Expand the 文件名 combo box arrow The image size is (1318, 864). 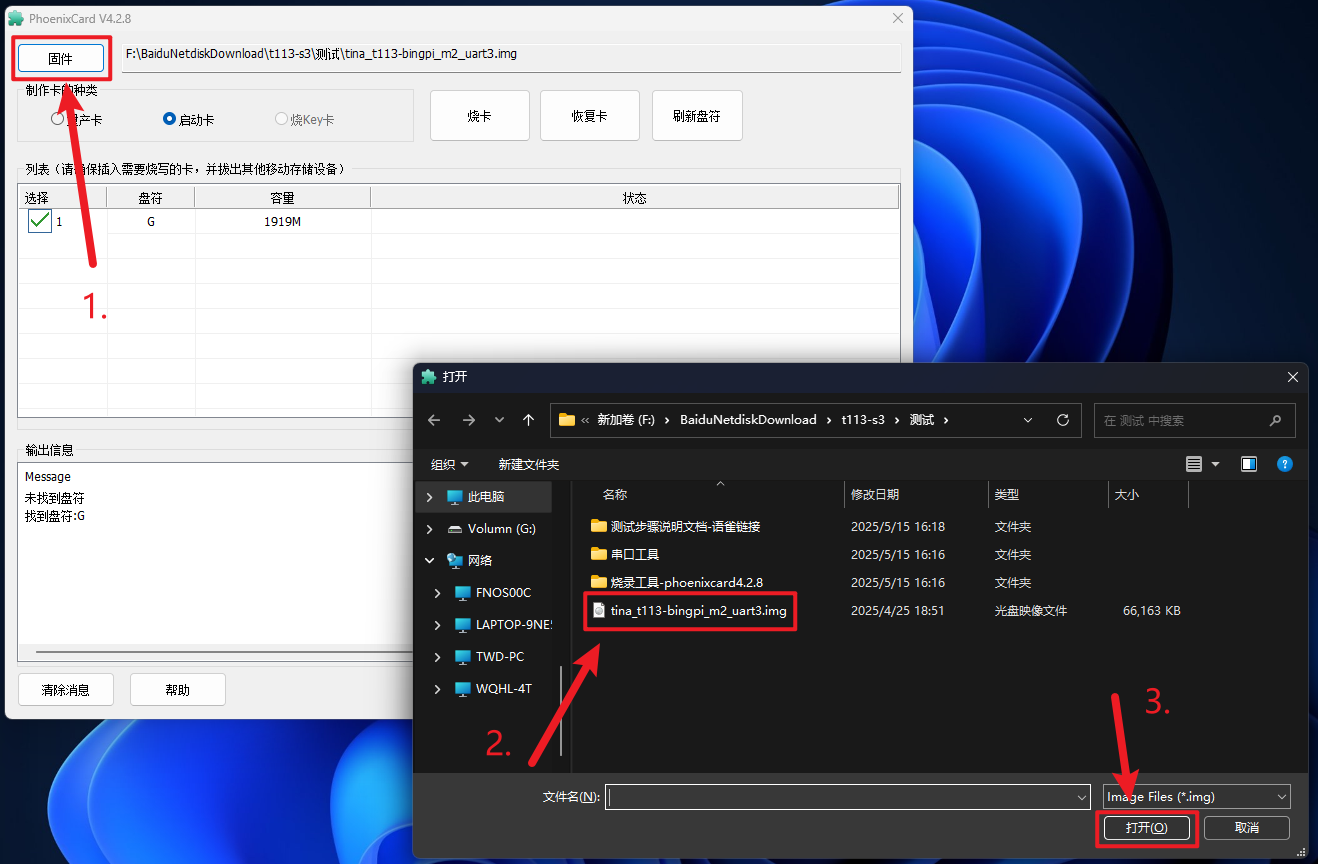click(1081, 797)
